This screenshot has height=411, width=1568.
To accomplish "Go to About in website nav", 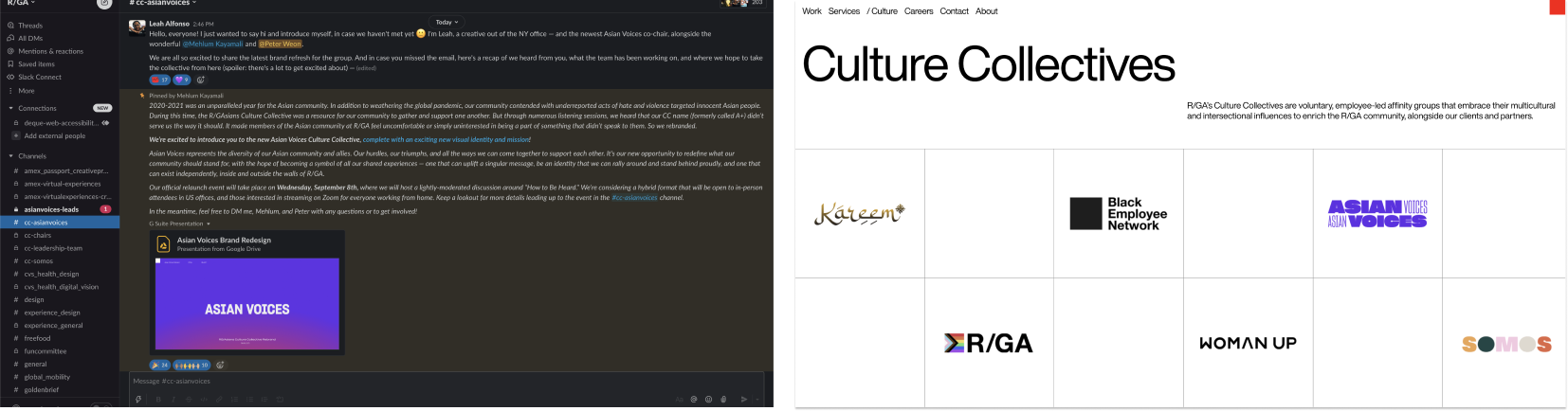I will pos(986,11).
